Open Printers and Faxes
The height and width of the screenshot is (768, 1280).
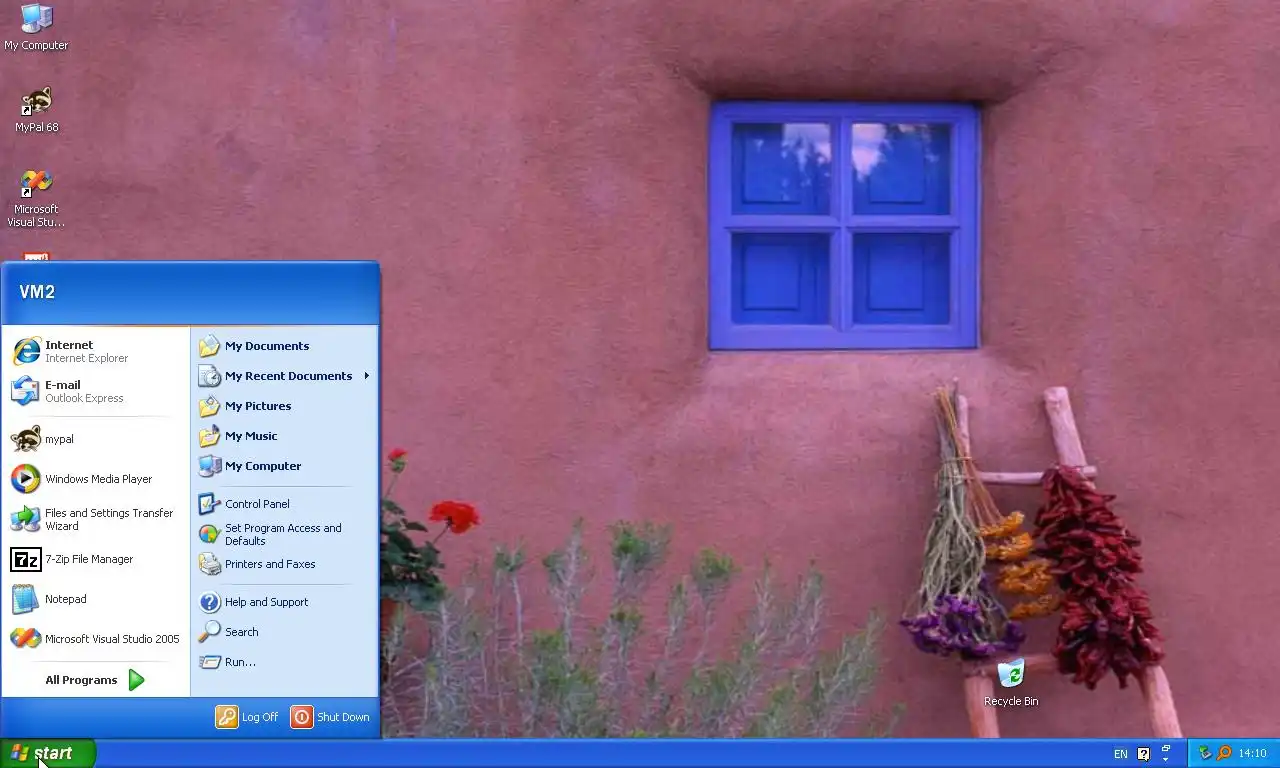tap(284, 564)
